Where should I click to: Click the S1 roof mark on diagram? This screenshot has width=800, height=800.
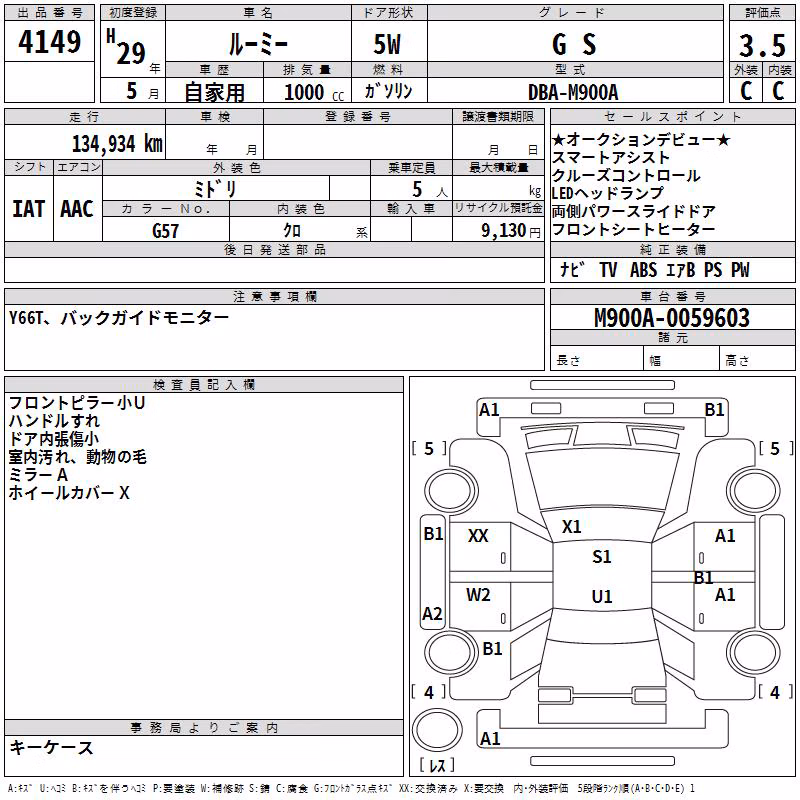point(602,557)
